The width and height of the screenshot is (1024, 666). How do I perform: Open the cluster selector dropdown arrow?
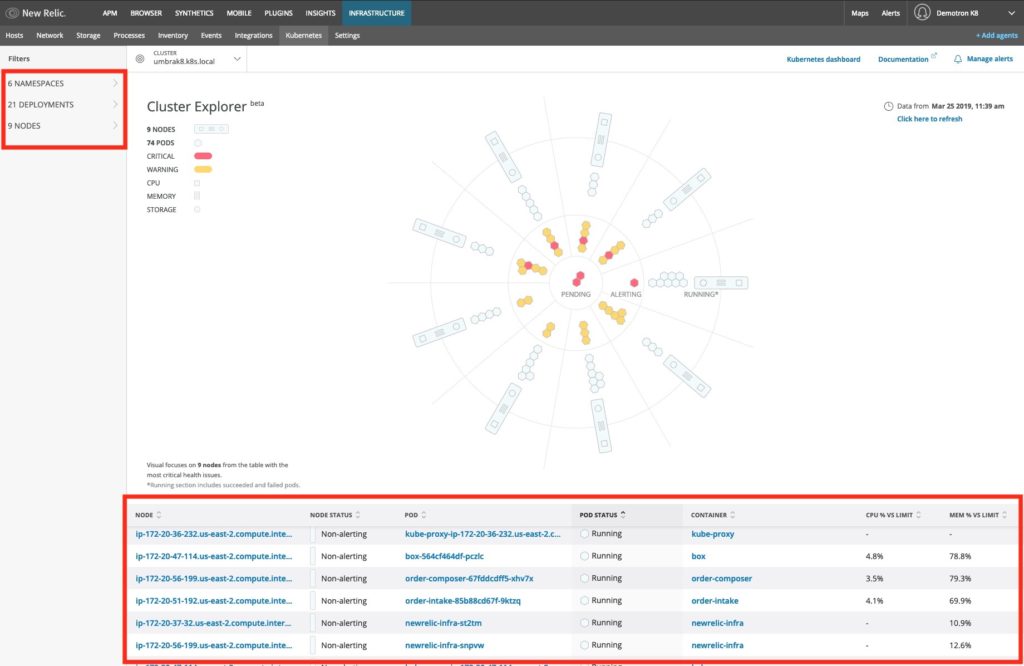click(x=237, y=59)
